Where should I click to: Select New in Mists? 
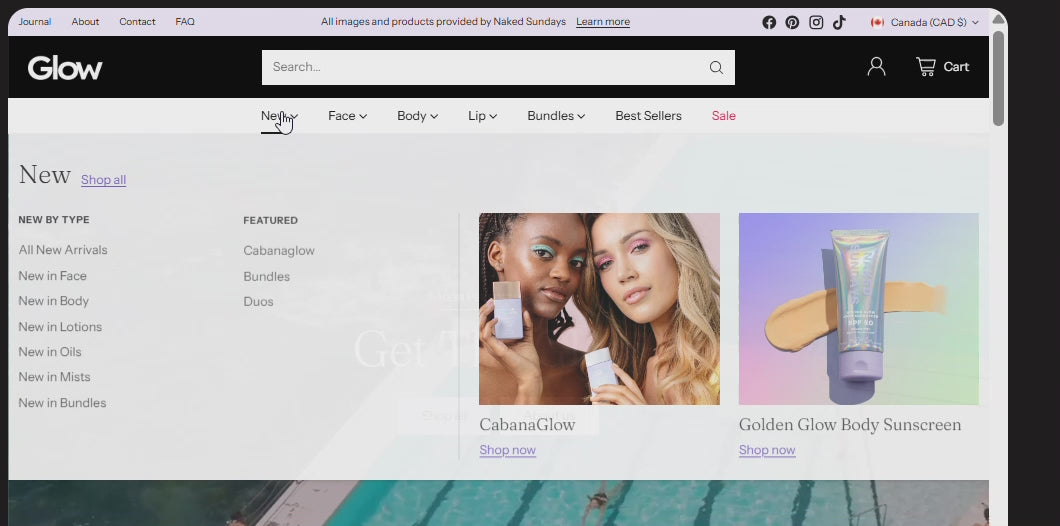click(x=54, y=377)
